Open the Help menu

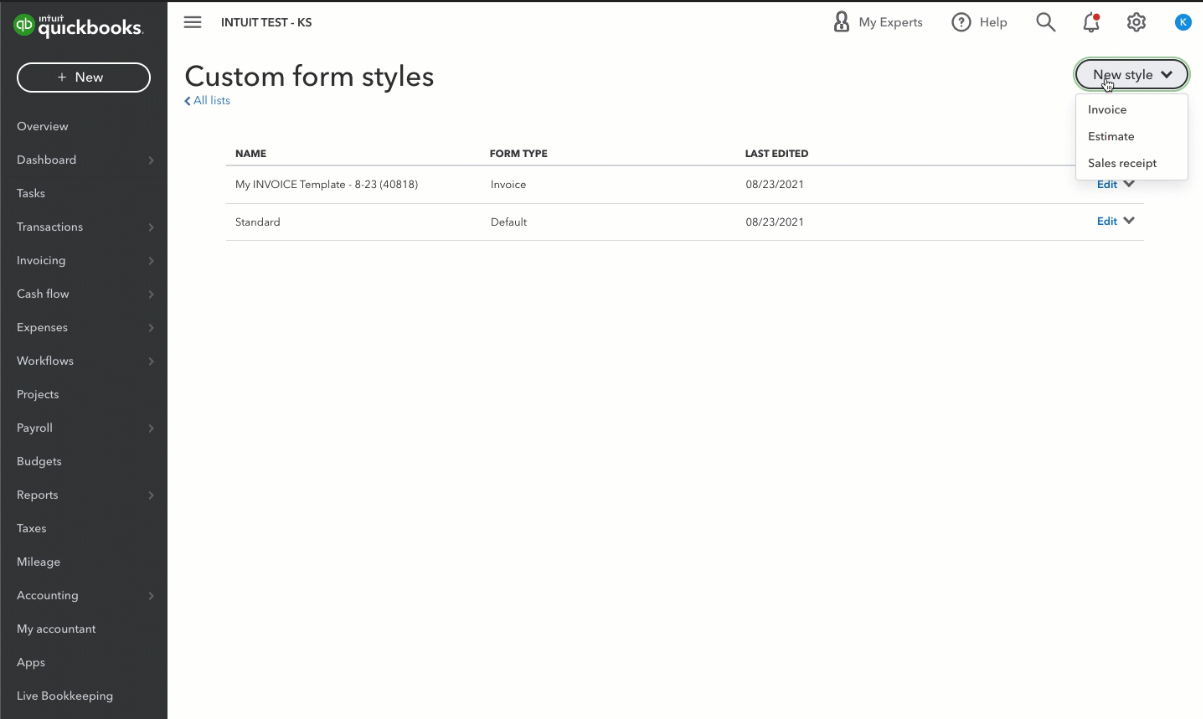pyautogui.click(x=979, y=22)
